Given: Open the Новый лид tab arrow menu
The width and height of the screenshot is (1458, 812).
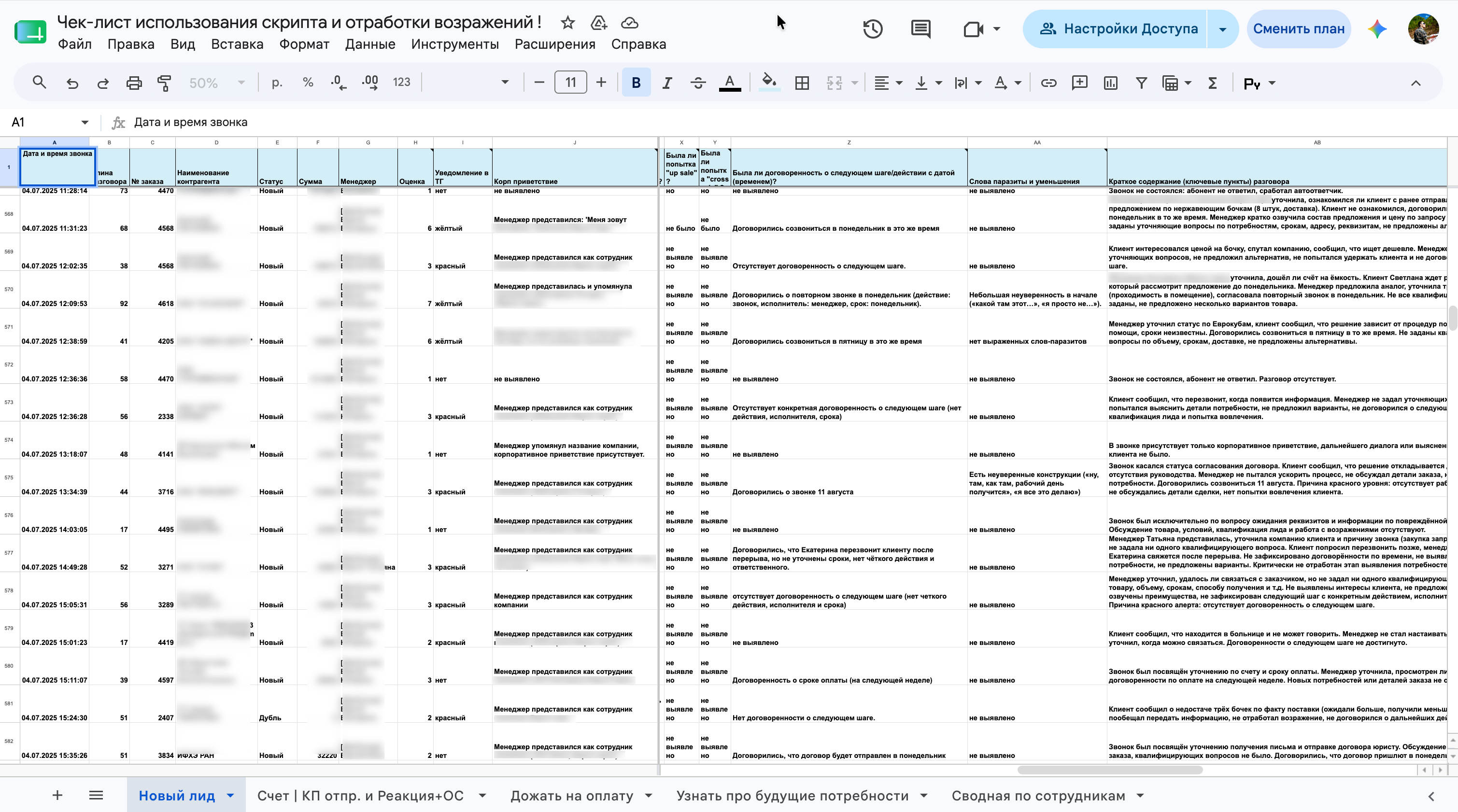Looking at the screenshot, I should tap(230, 795).
